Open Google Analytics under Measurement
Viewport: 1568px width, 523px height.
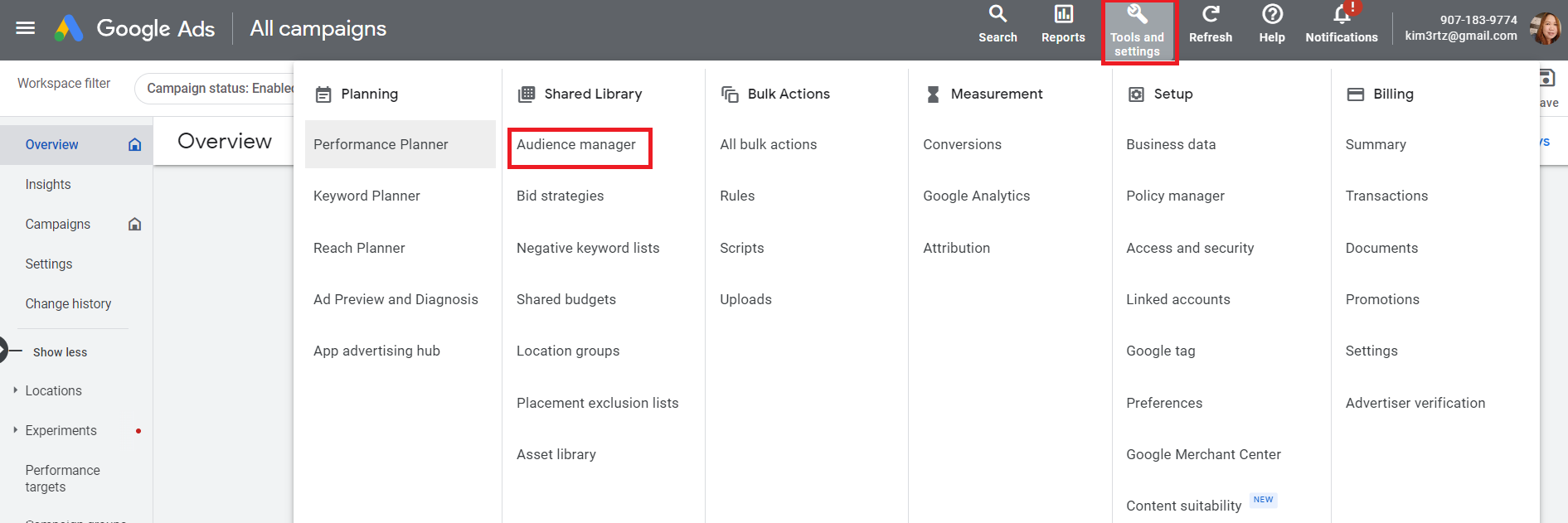pyautogui.click(x=976, y=196)
